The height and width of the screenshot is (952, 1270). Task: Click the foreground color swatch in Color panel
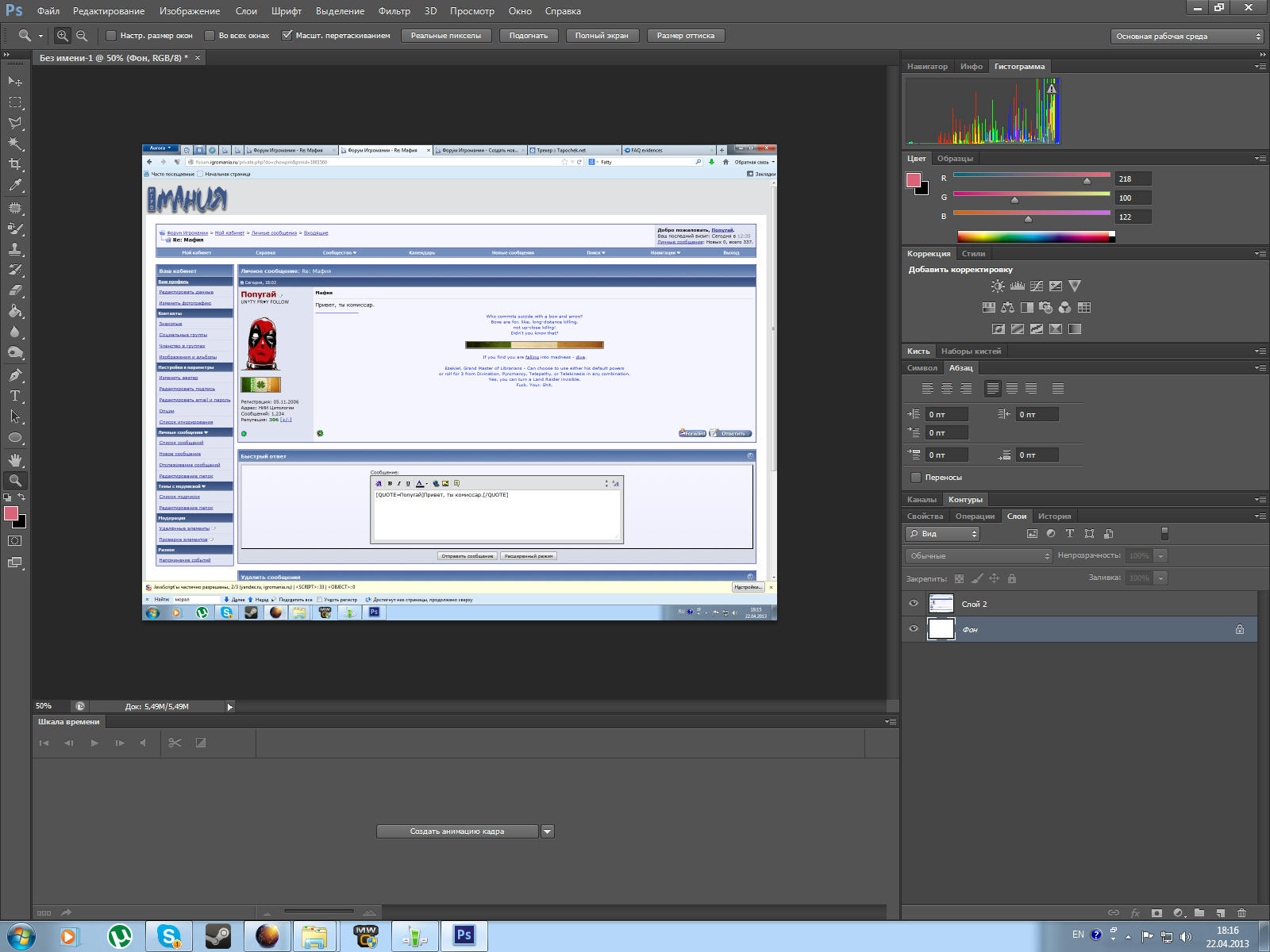click(914, 180)
